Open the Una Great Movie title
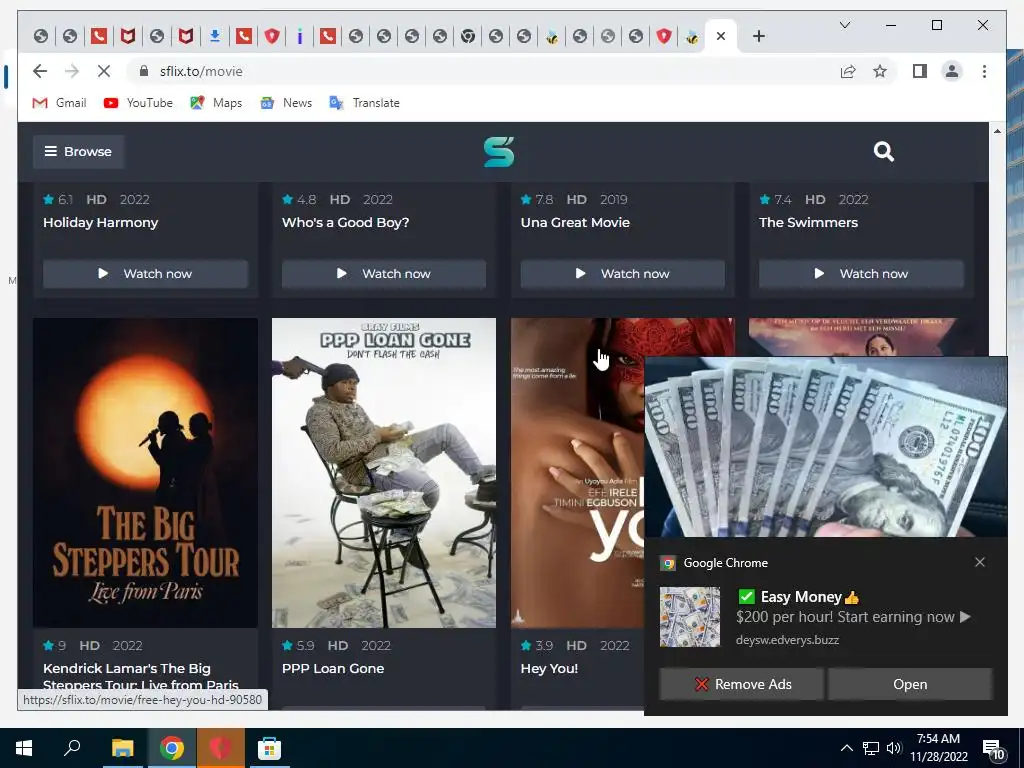This screenshot has width=1024, height=768. 575,222
